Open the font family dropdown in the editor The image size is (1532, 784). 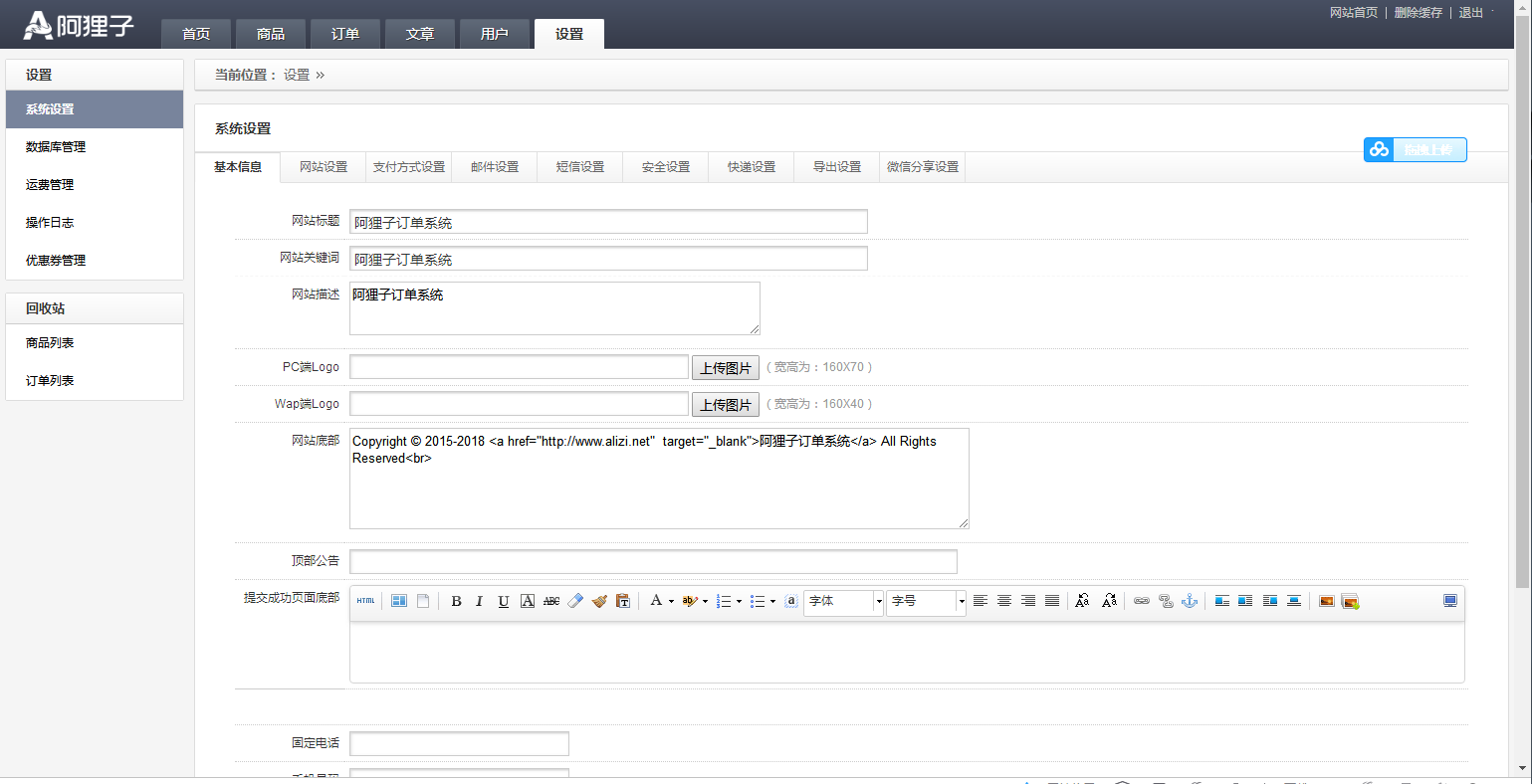(x=843, y=601)
